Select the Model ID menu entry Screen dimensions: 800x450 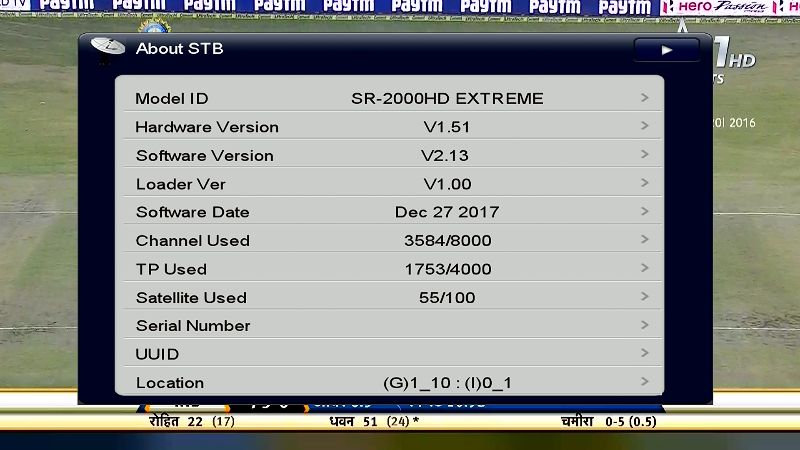(x=172, y=99)
